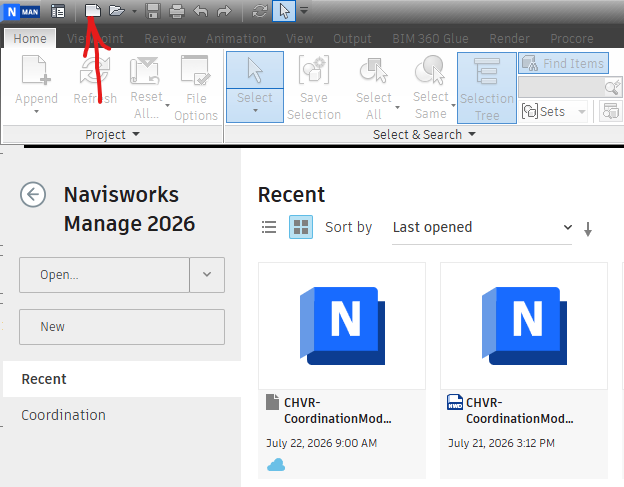The image size is (624, 487).
Task: Click the Quick Find search field
Action: [561, 87]
